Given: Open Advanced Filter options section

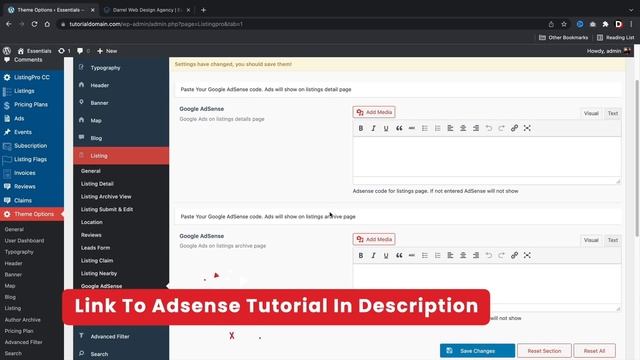Looking at the screenshot, I should click(121, 336).
